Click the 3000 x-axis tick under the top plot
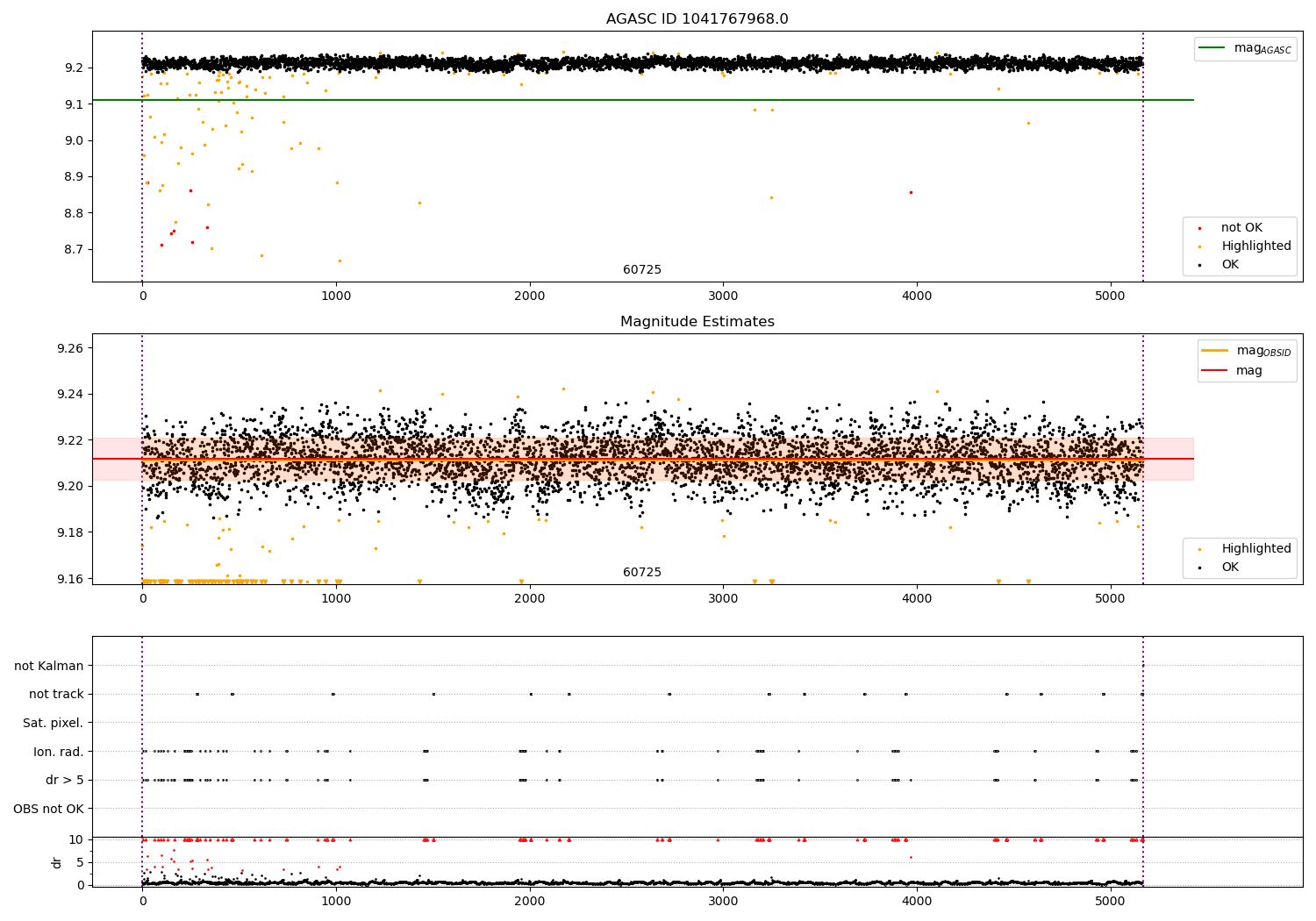This screenshot has height=921, width=1316. (723, 296)
